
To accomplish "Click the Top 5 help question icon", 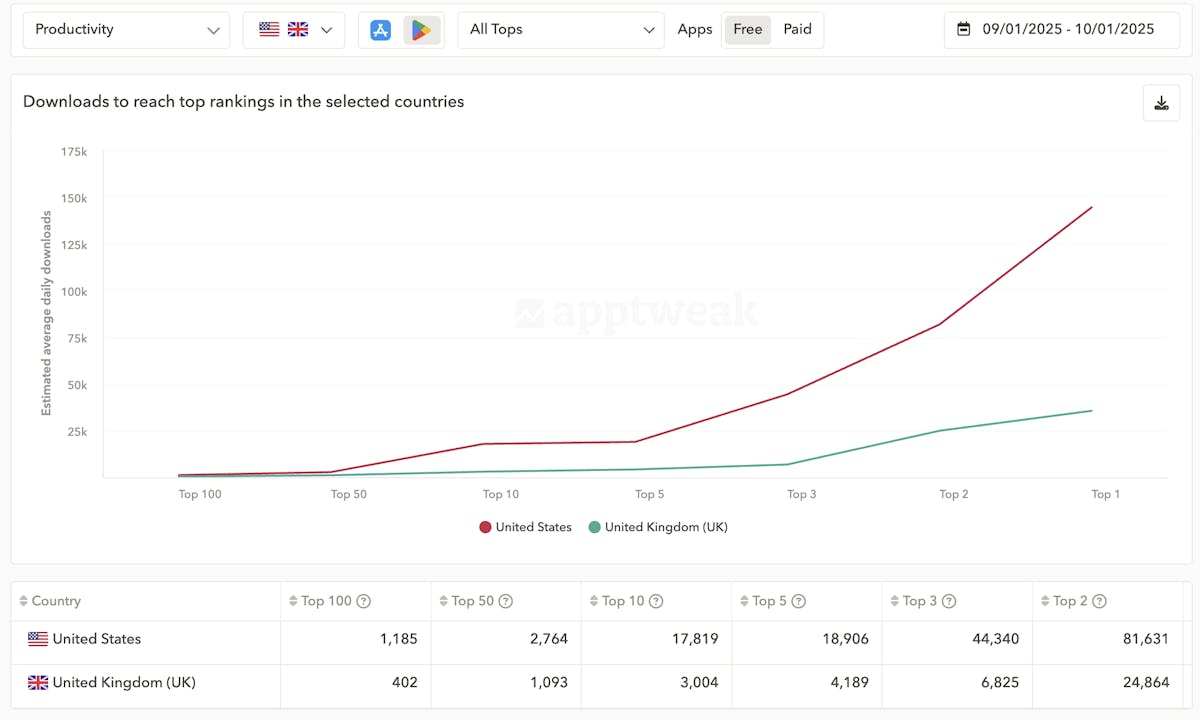I will tap(799, 601).
